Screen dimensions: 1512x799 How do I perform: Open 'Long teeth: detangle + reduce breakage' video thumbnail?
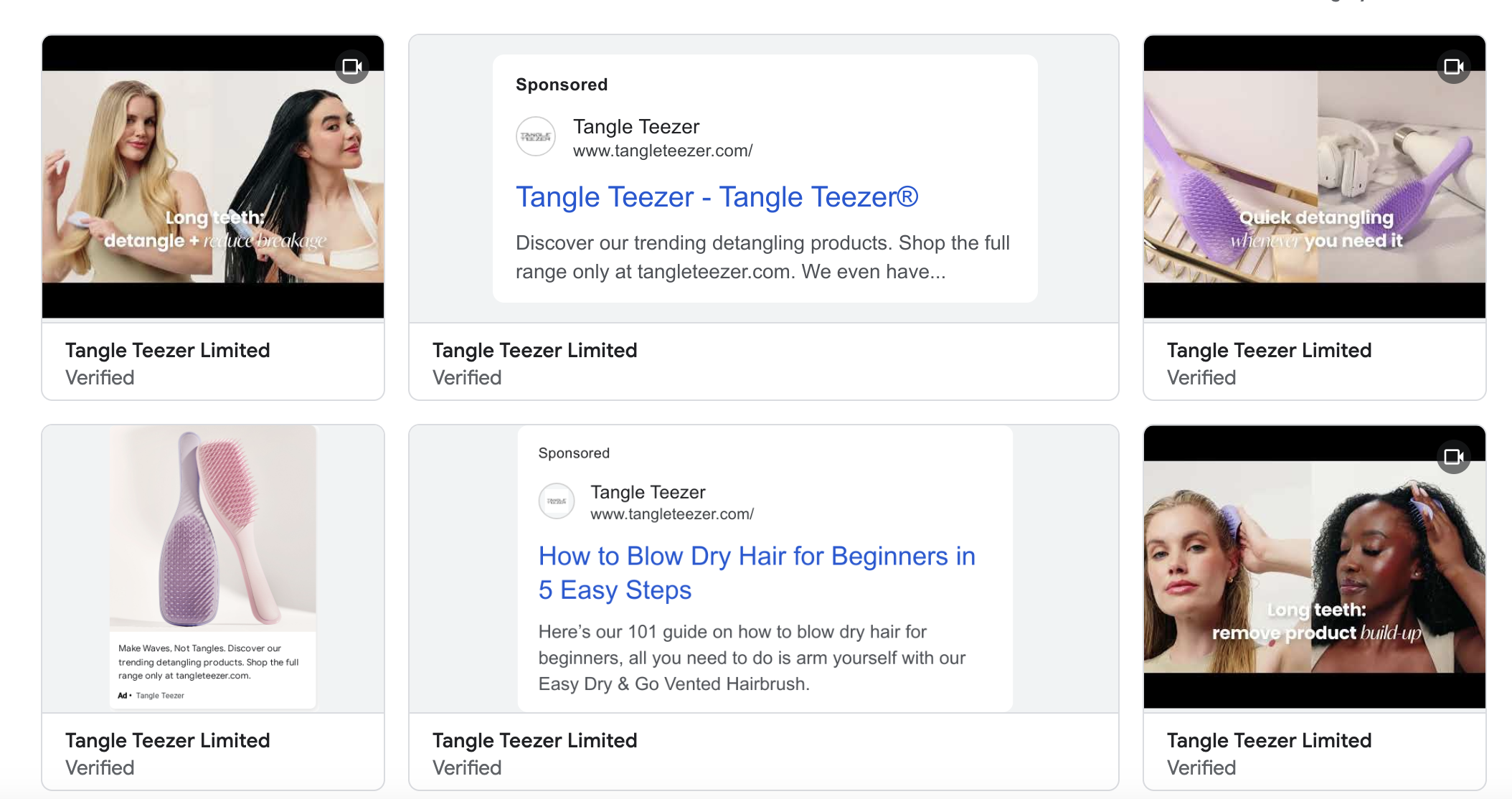tap(213, 176)
